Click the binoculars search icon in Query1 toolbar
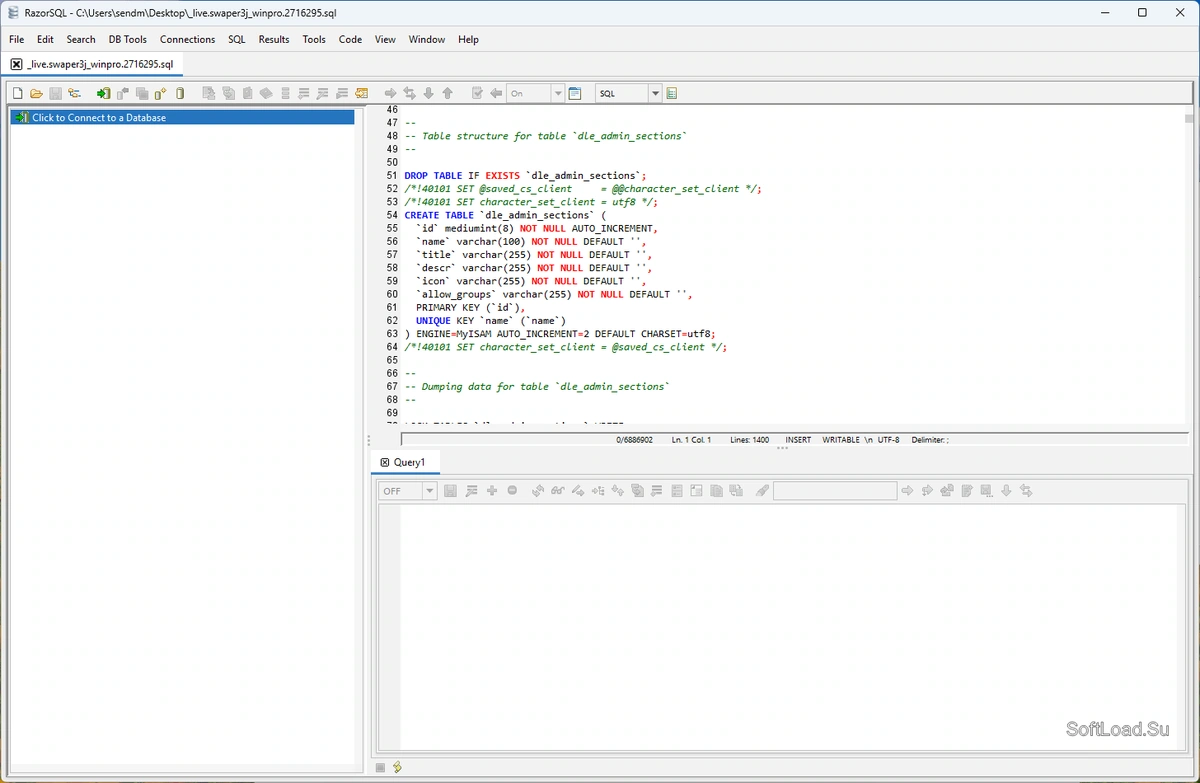The width and height of the screenshot is (1200, 783). click(x=558, y=491)
